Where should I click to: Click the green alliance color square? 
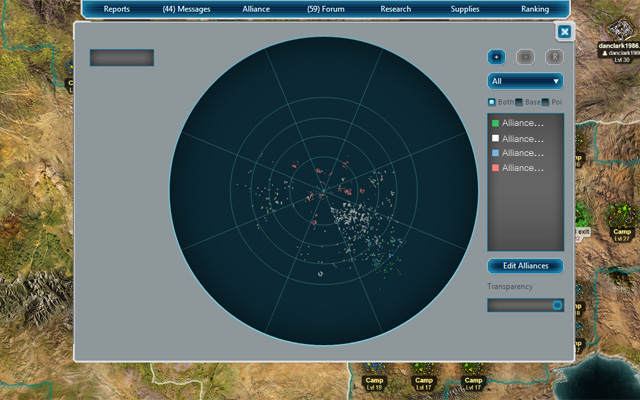tap(496, 124)
